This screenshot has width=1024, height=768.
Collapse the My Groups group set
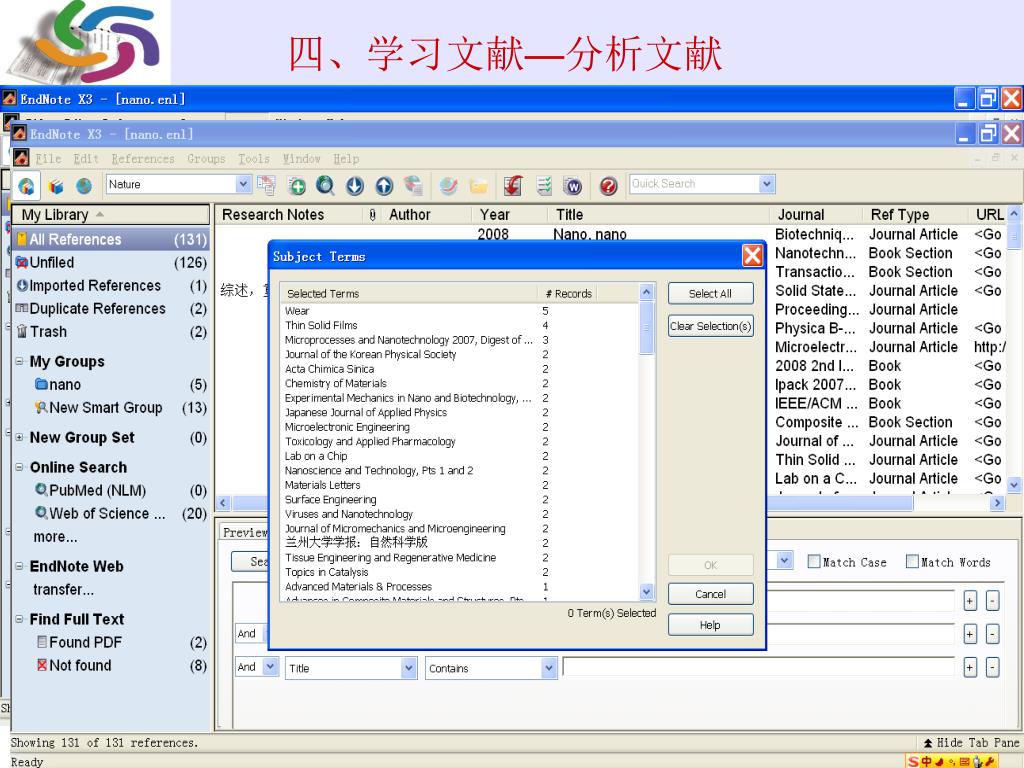[x=20, y=361]
